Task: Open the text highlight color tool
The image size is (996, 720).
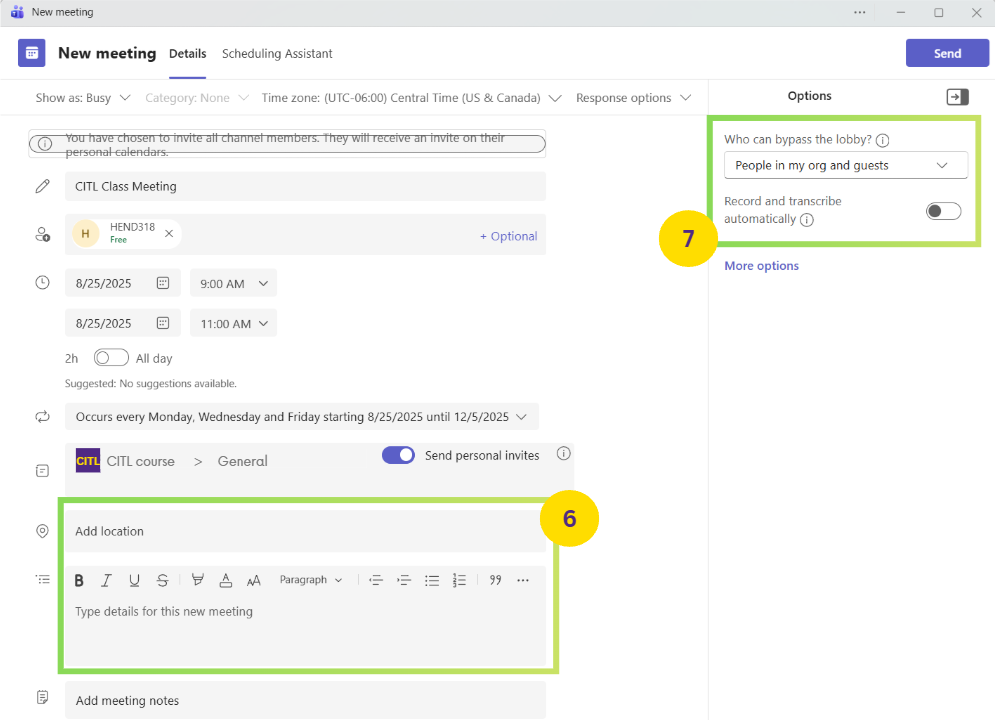Action: click(x=197, y=580)
